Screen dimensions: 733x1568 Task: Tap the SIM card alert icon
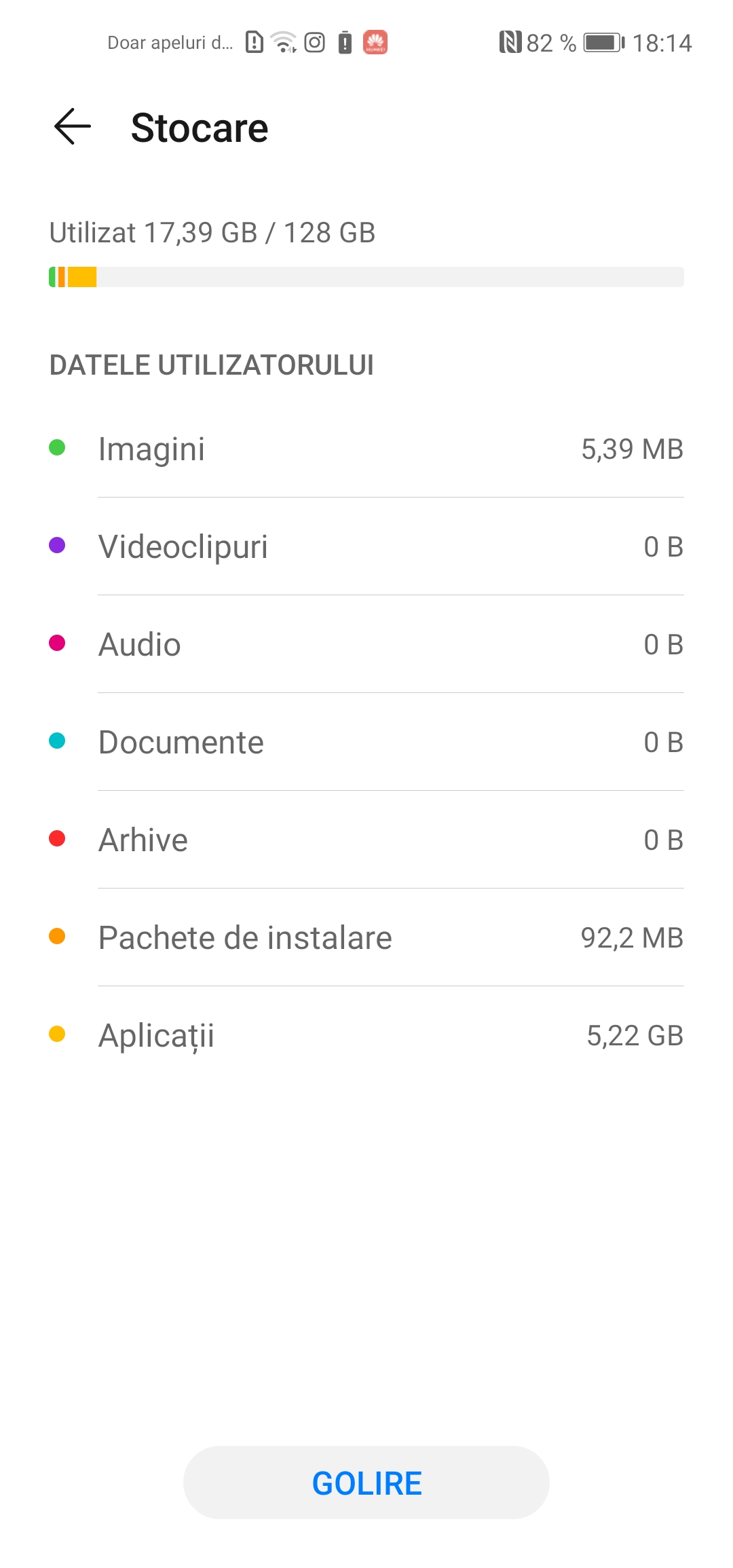pos(255,43)
